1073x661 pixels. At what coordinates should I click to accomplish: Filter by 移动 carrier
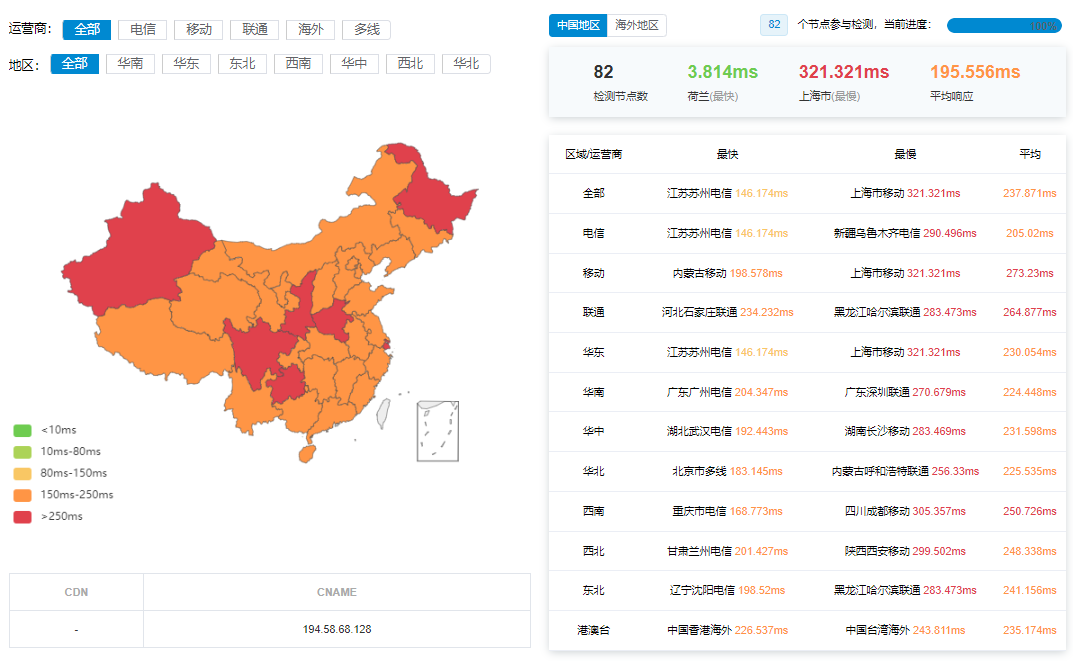click(198, 30)
